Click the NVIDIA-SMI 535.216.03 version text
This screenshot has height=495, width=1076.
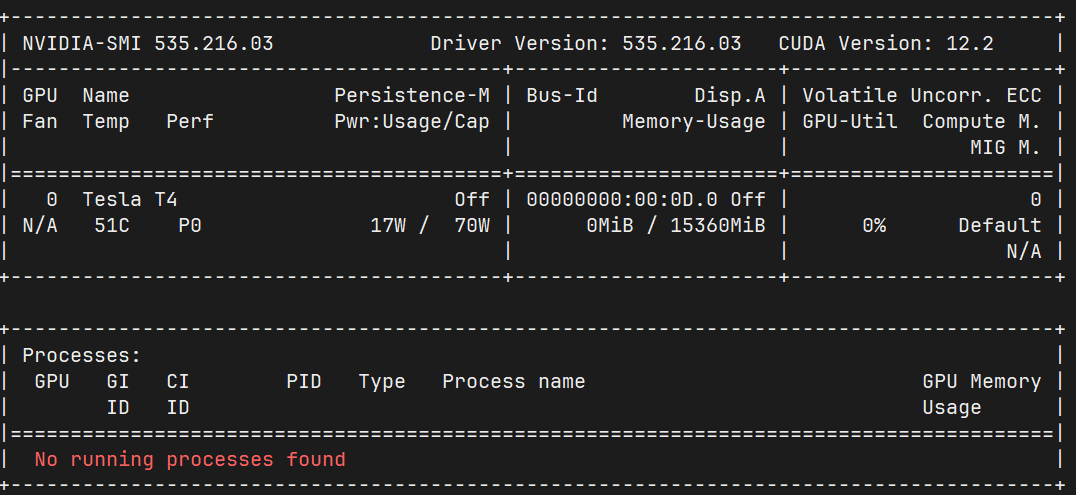click(148, 44)
